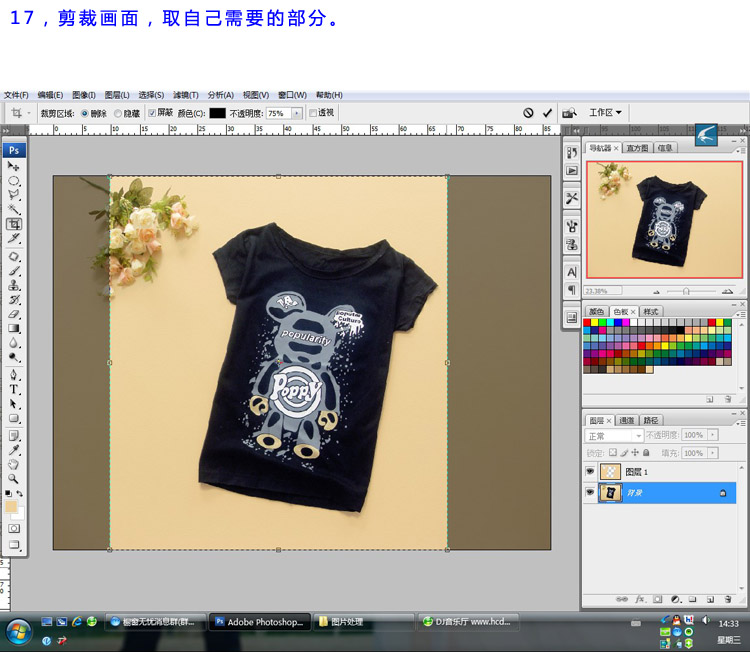This screenshot has height=652, width=750.
Task: Open the crop tool preset picker
Action: [x=20, y=113]
